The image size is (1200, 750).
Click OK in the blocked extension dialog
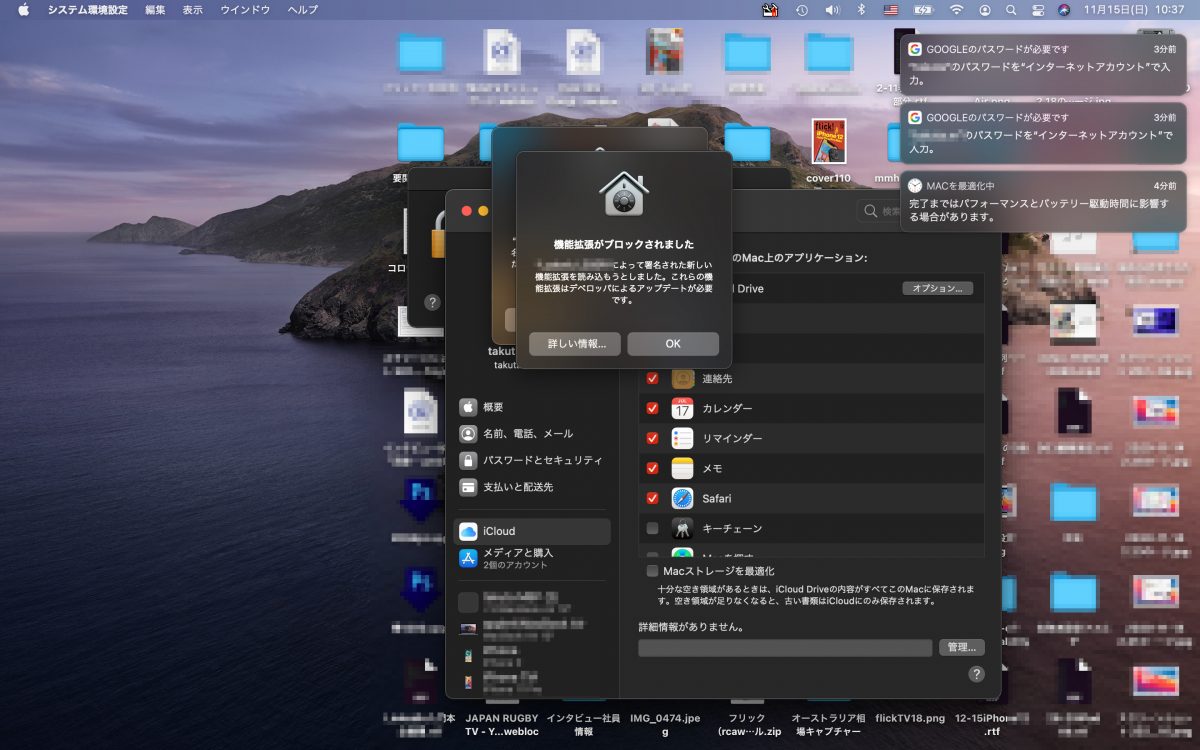673,344
